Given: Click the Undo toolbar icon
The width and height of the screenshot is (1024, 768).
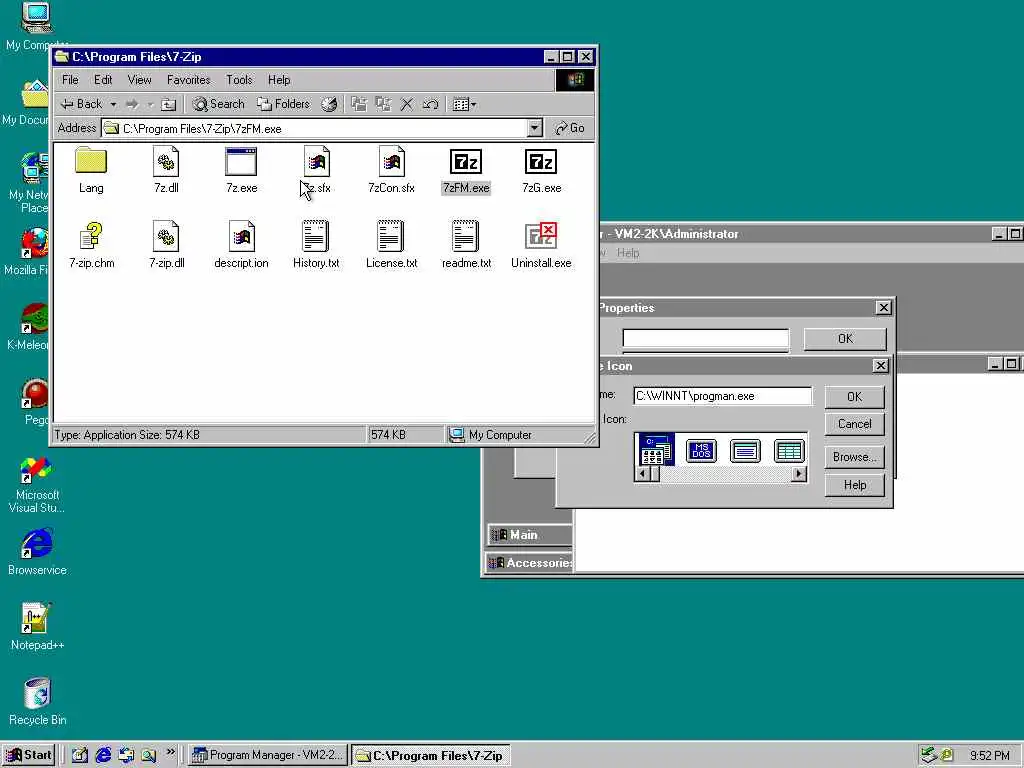Looking at the screenshot, I should 430,104.
